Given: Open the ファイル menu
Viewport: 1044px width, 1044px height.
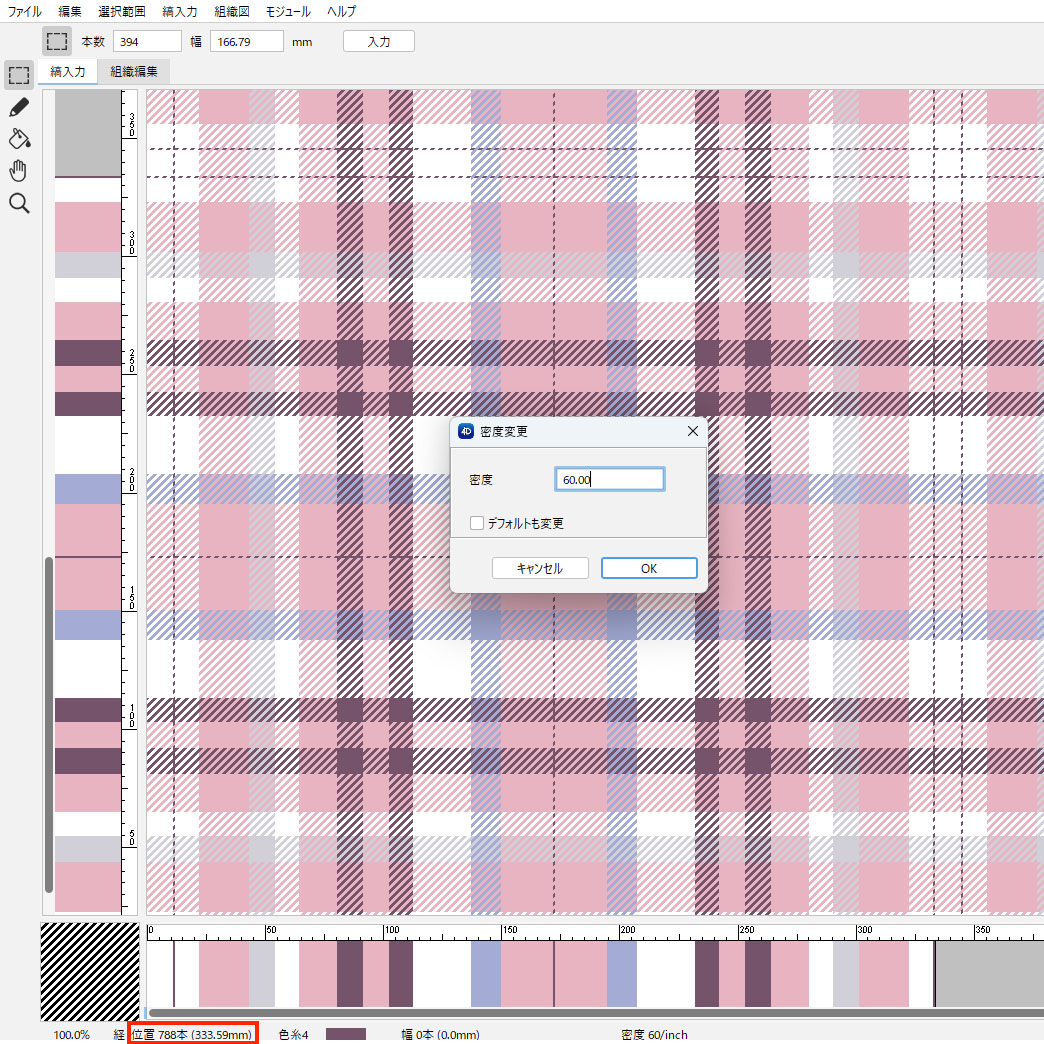Looking at the screenshot, I should (x=25, y=12).
